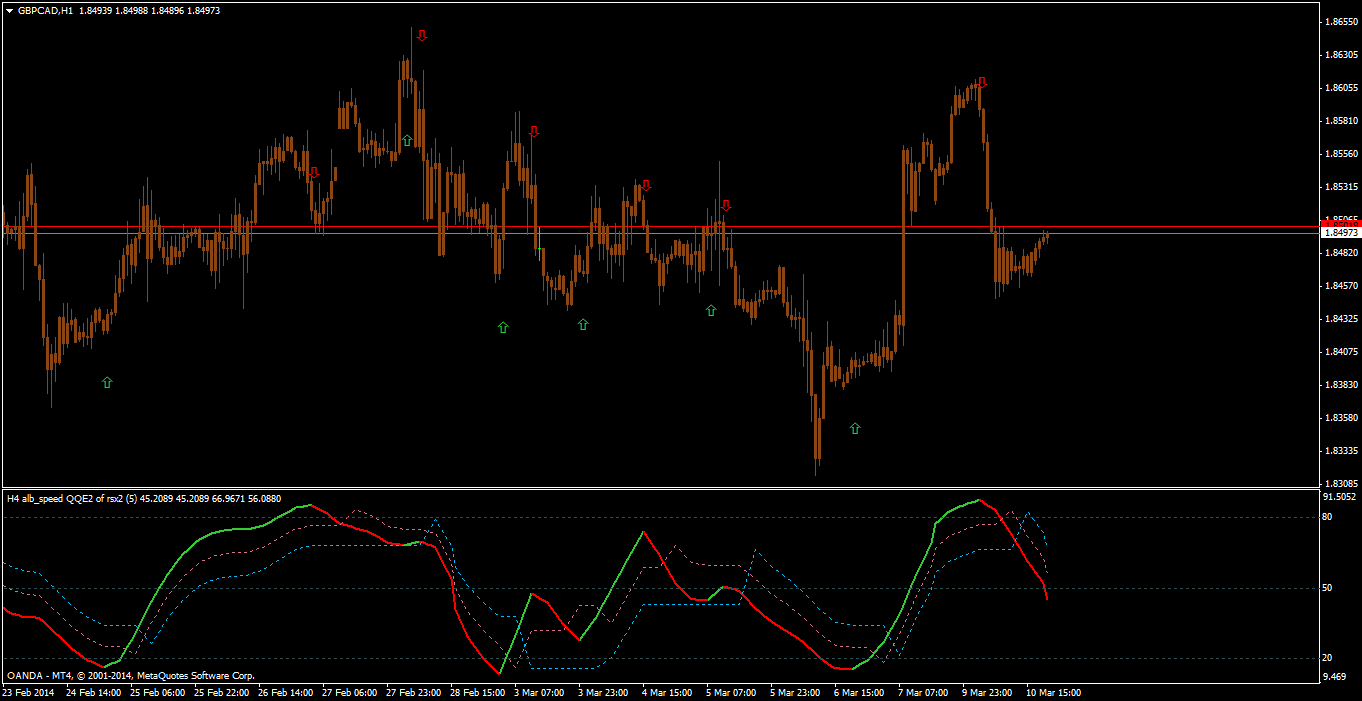Click the 20 level on the indicator scale
1362x701 pixels.
click(1328, 658)
